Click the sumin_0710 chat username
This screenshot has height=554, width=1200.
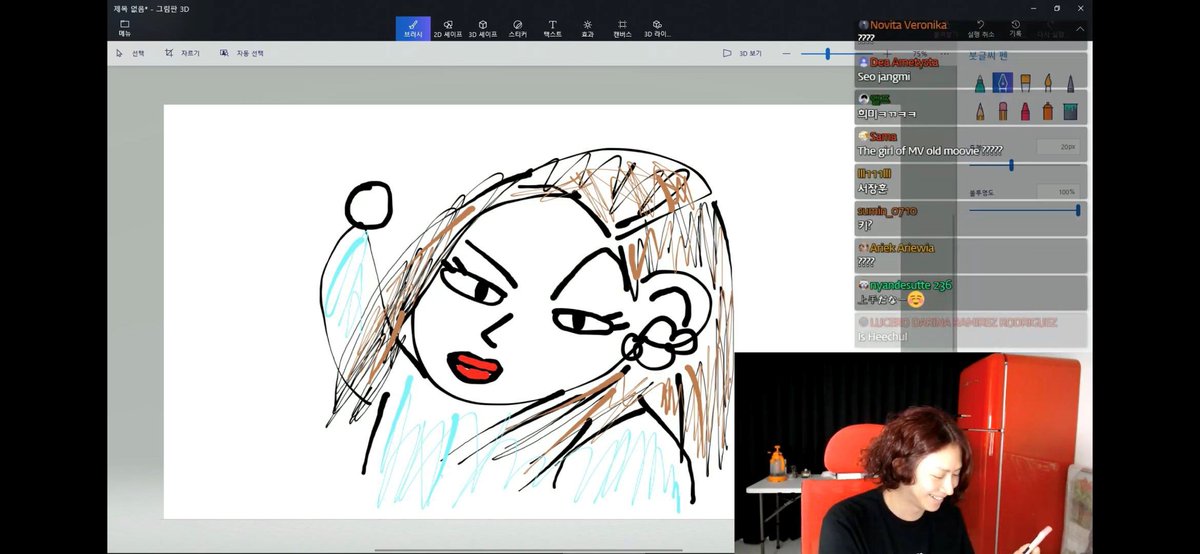[x=887, y=211]
